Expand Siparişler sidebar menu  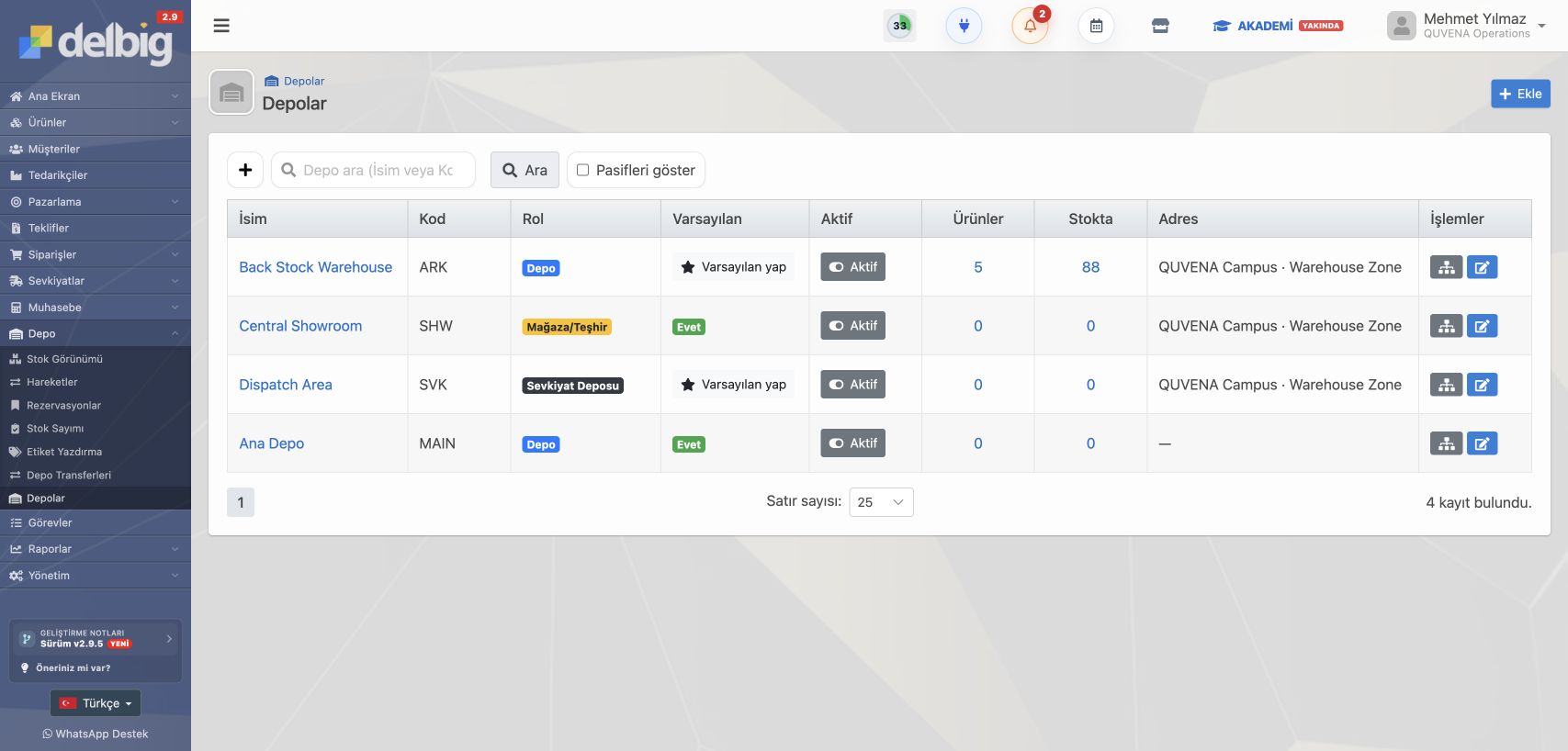pyautogui.click(x=96, y=254)
